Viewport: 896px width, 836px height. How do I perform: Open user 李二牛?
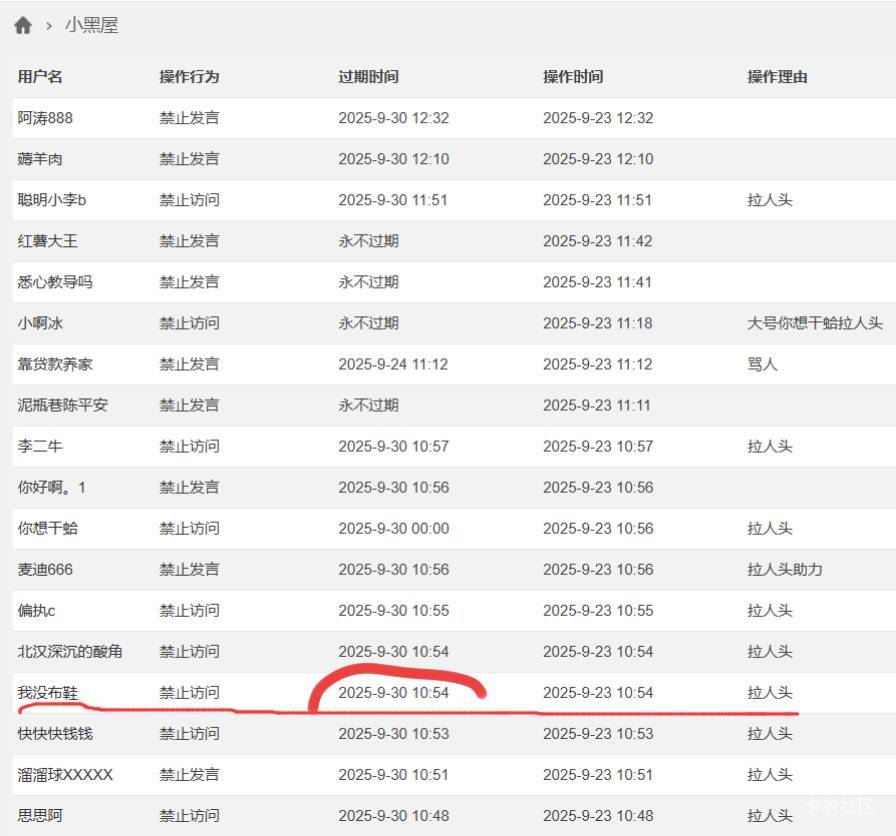[40, 446]
